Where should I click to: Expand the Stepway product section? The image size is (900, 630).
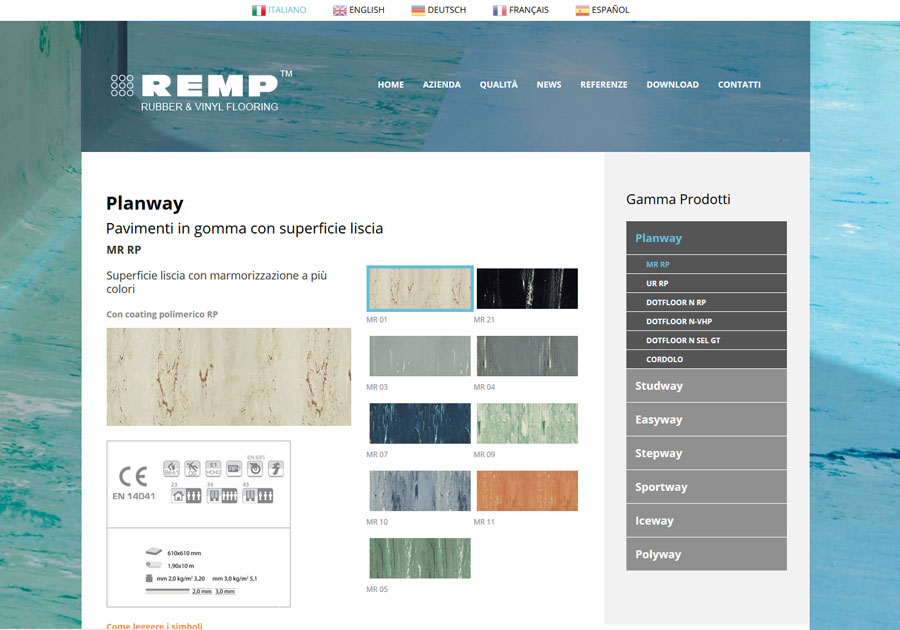[707, 453]
